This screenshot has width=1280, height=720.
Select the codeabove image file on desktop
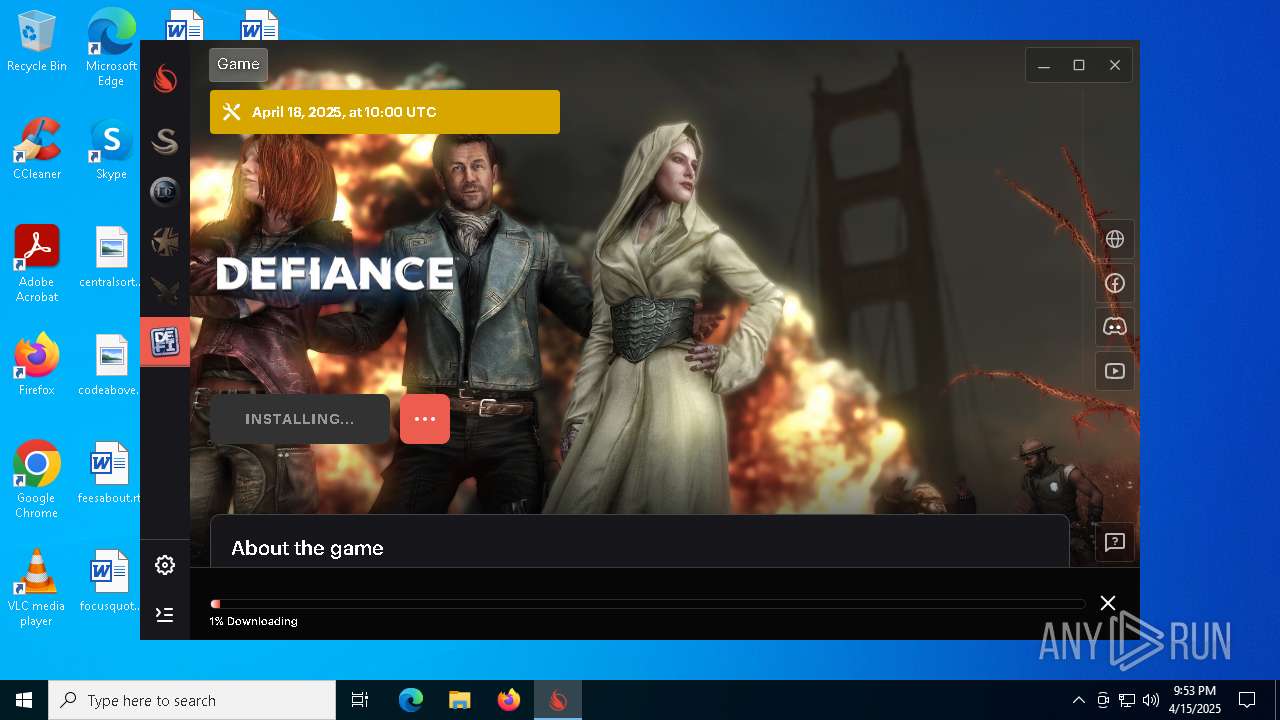111,364
